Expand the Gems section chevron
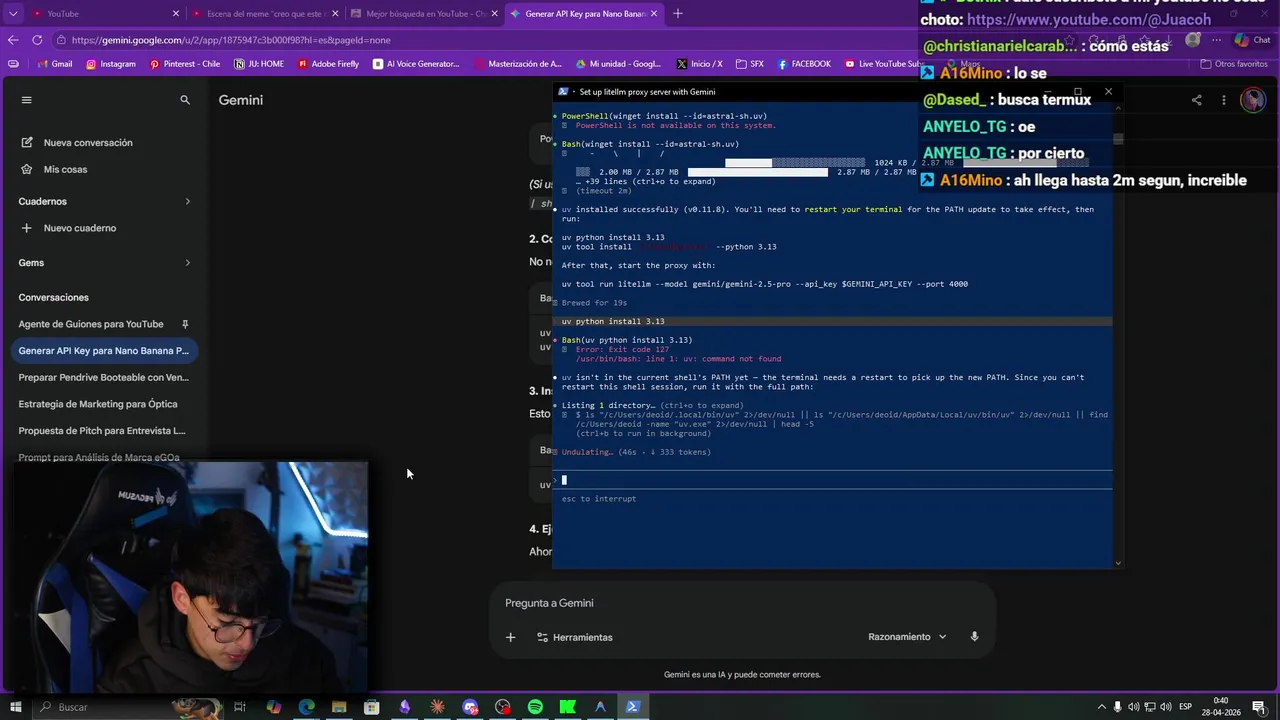Viewport: 1280px width, 720px height. coord(187,263)
